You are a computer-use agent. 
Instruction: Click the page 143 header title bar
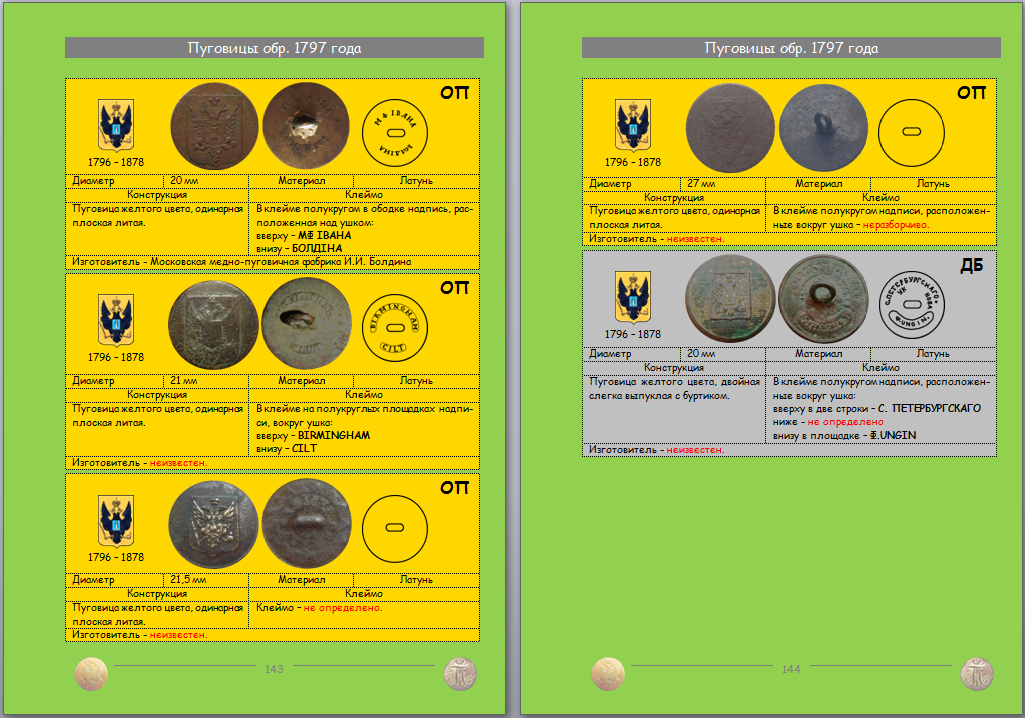[274, 48]
